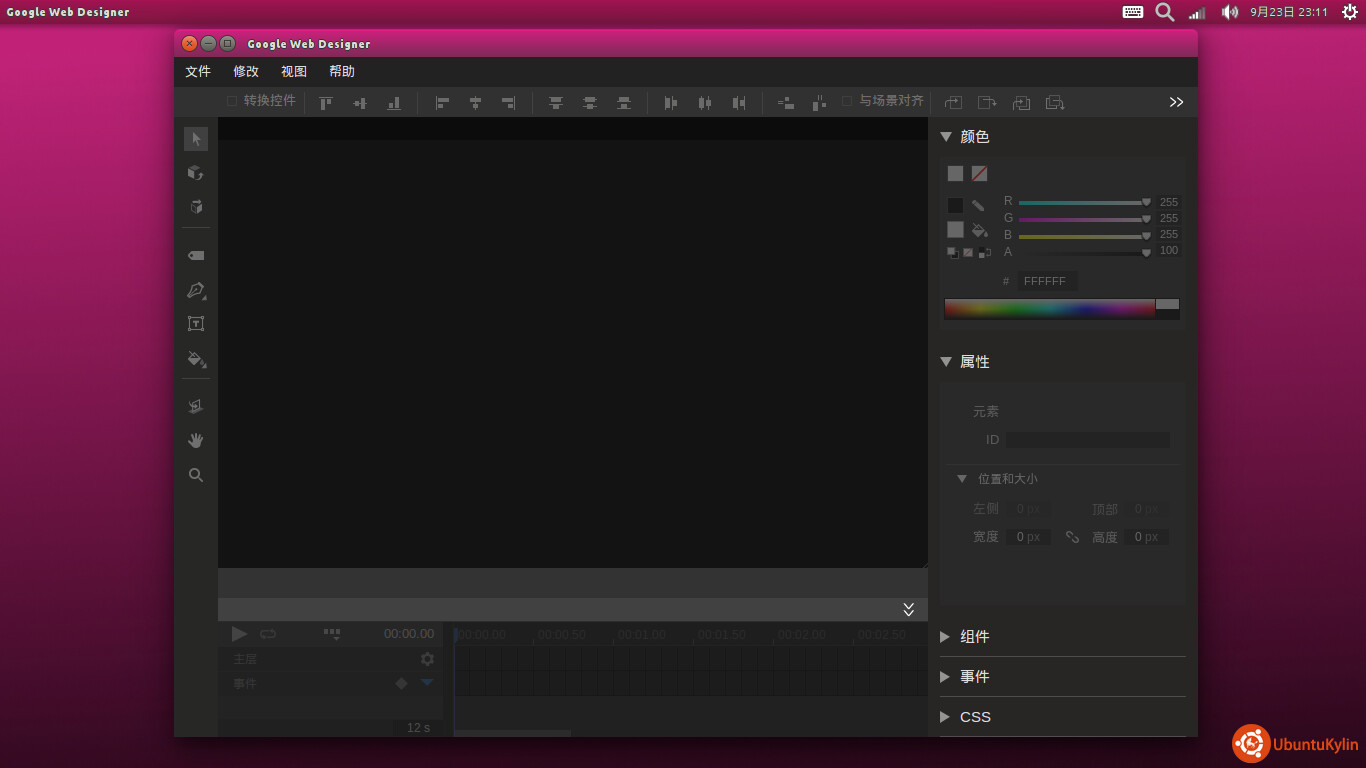Expand the CSS panel

946,717
